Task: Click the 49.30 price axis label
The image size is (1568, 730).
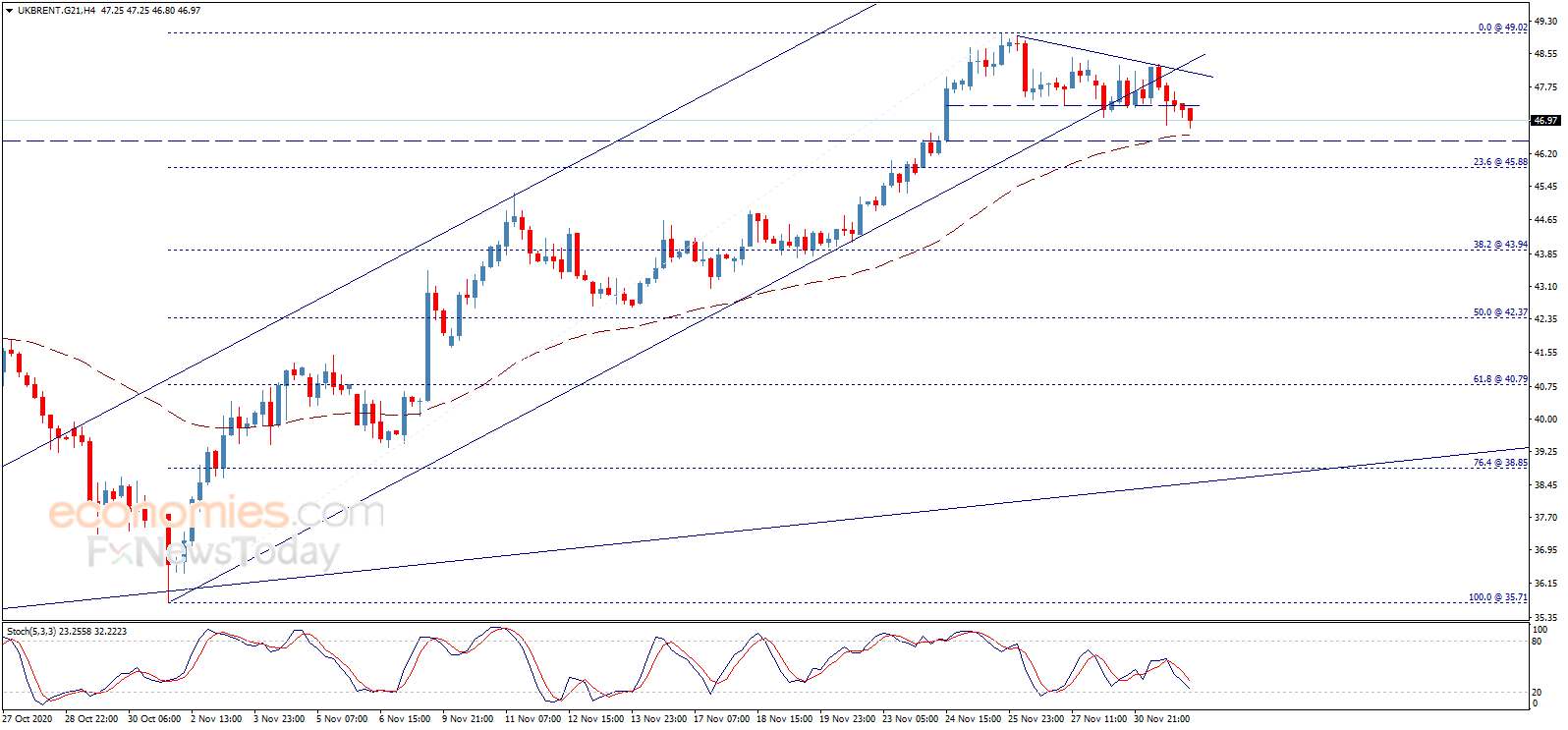Action: pos(1545,21)
